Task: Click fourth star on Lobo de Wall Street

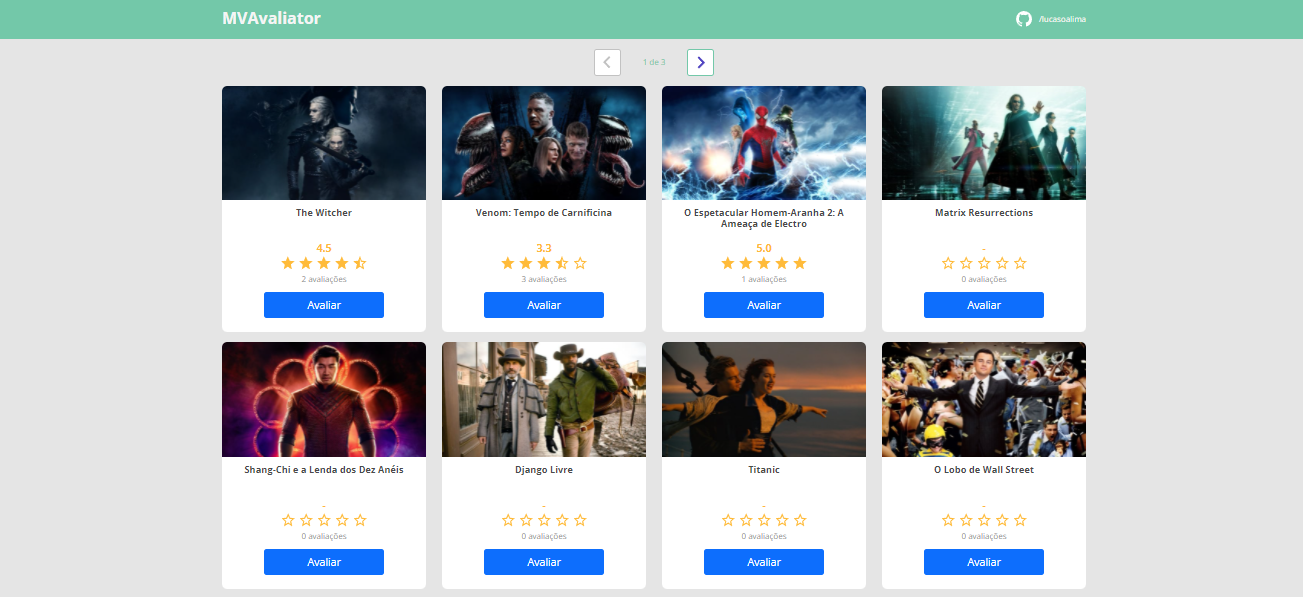Action: (x=1002, y=520)
